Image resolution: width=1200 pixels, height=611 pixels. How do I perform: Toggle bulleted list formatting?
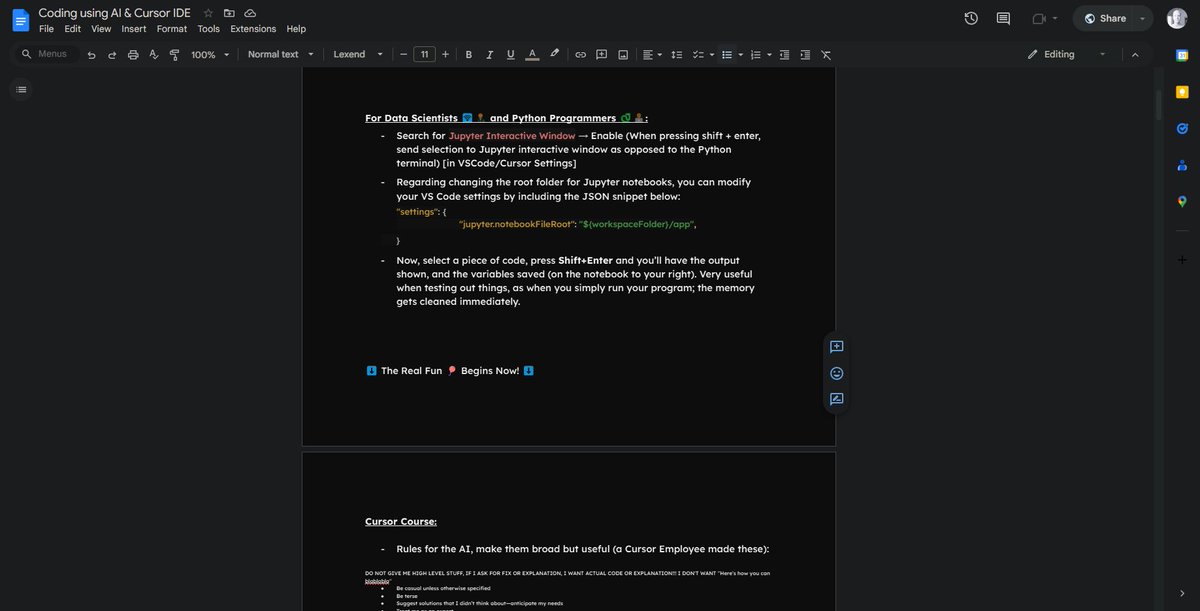pos(727,54)
